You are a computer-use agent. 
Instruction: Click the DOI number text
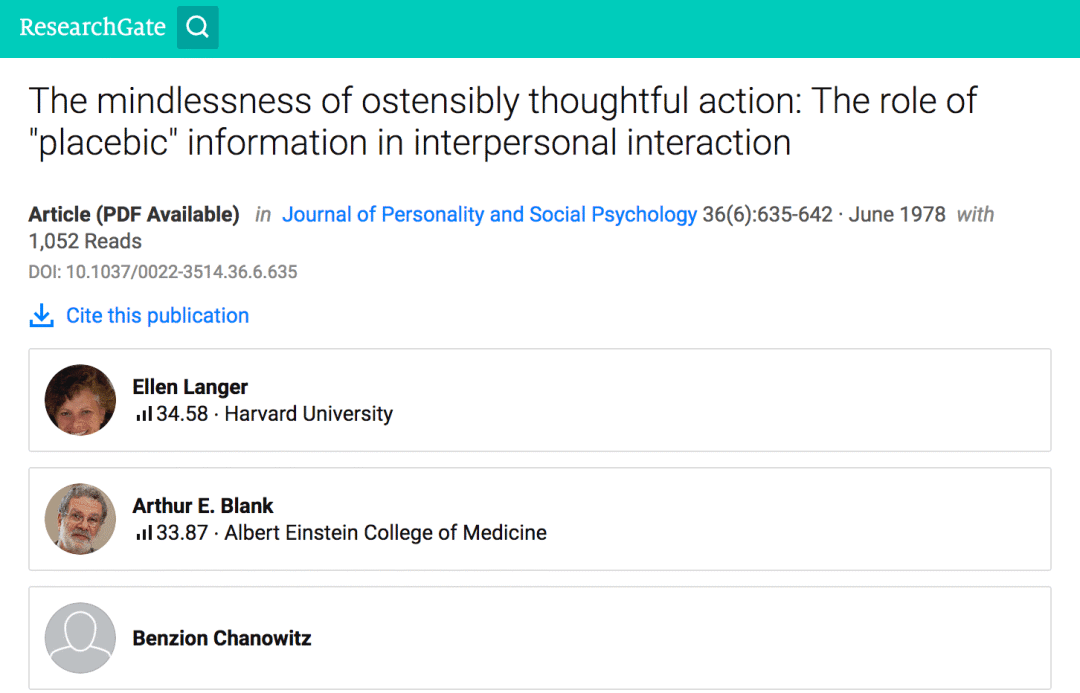[163, 272]
